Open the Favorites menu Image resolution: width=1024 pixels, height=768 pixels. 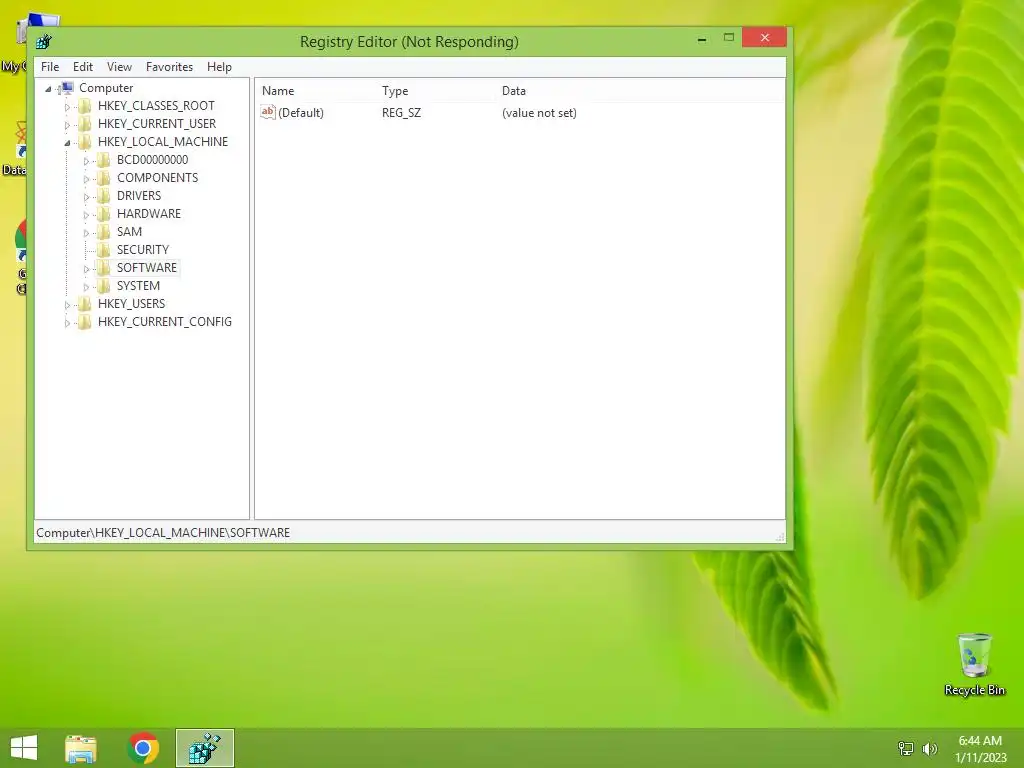pos(169,67)
